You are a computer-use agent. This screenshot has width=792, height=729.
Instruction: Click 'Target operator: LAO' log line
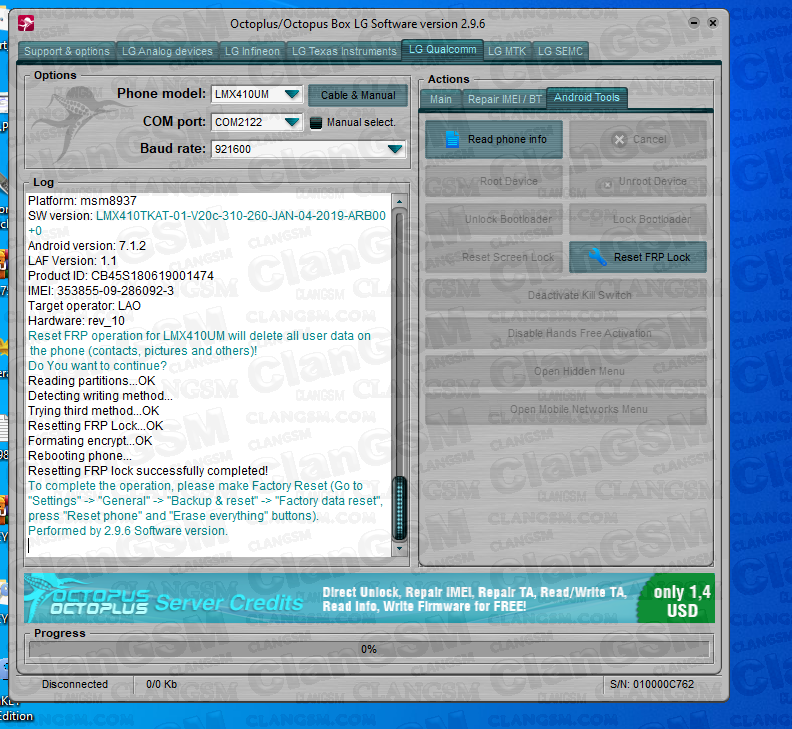click(x=84, y=306)
